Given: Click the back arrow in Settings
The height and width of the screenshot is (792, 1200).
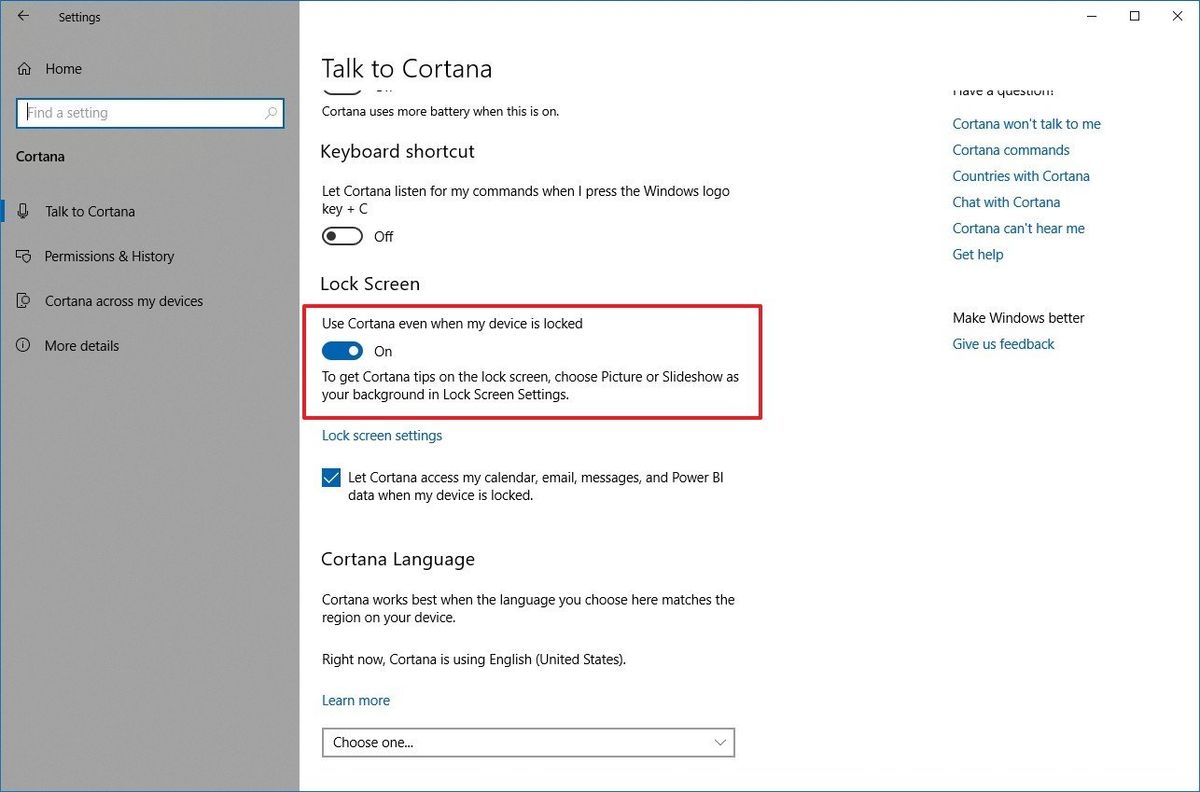Looking at the screenshot, I should coord(22,16).
